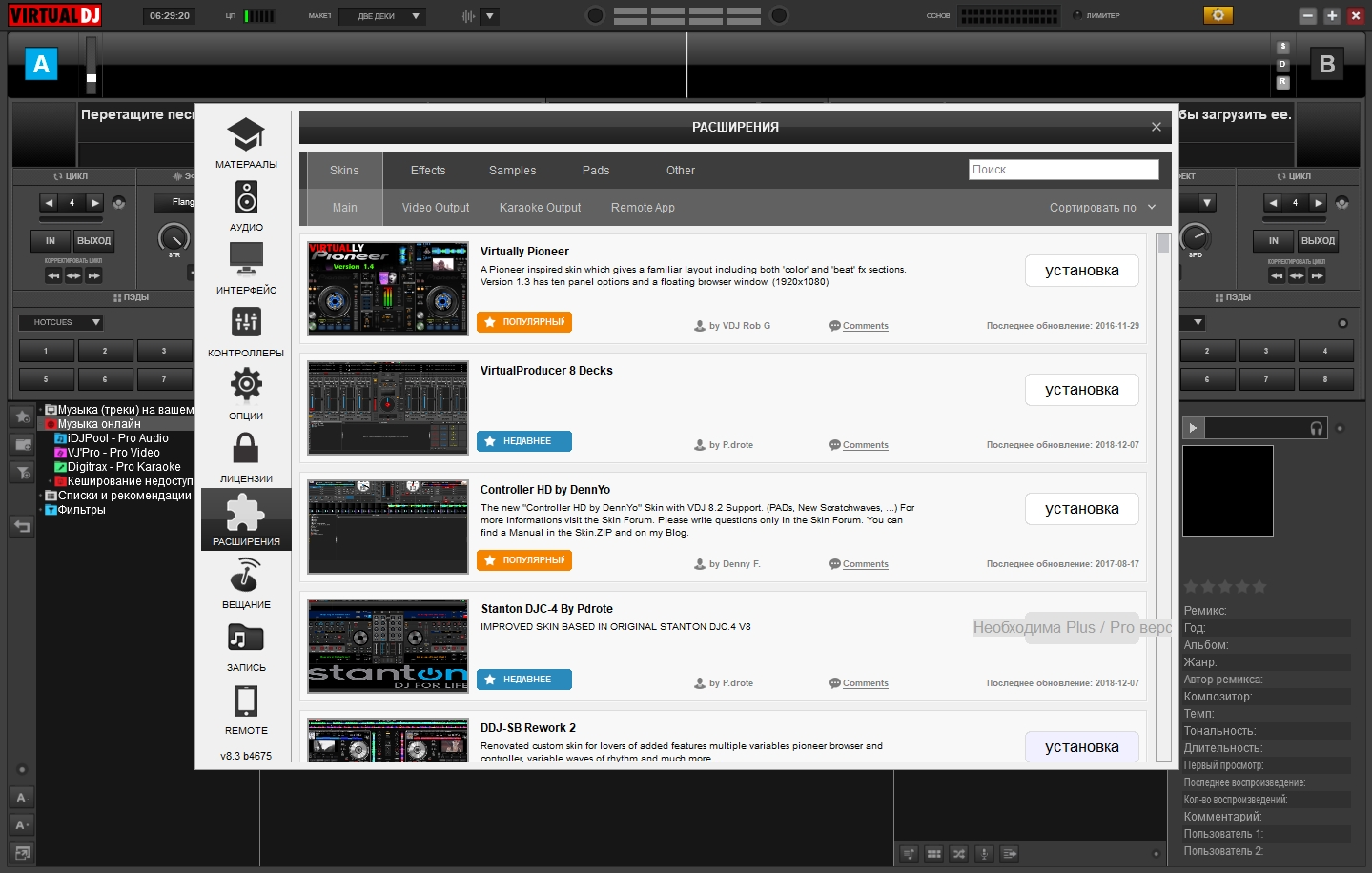This screenshot has height=873, width=1372.
Task: Click the Поиск search field
Action: click(1064, 170)
